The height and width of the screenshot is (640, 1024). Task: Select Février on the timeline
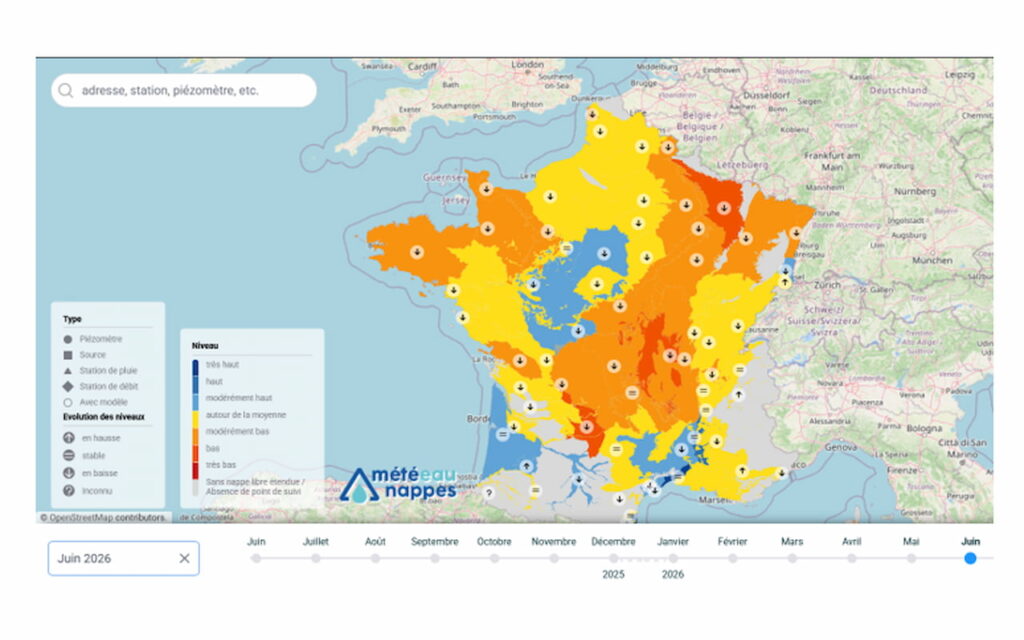point(733,558)
